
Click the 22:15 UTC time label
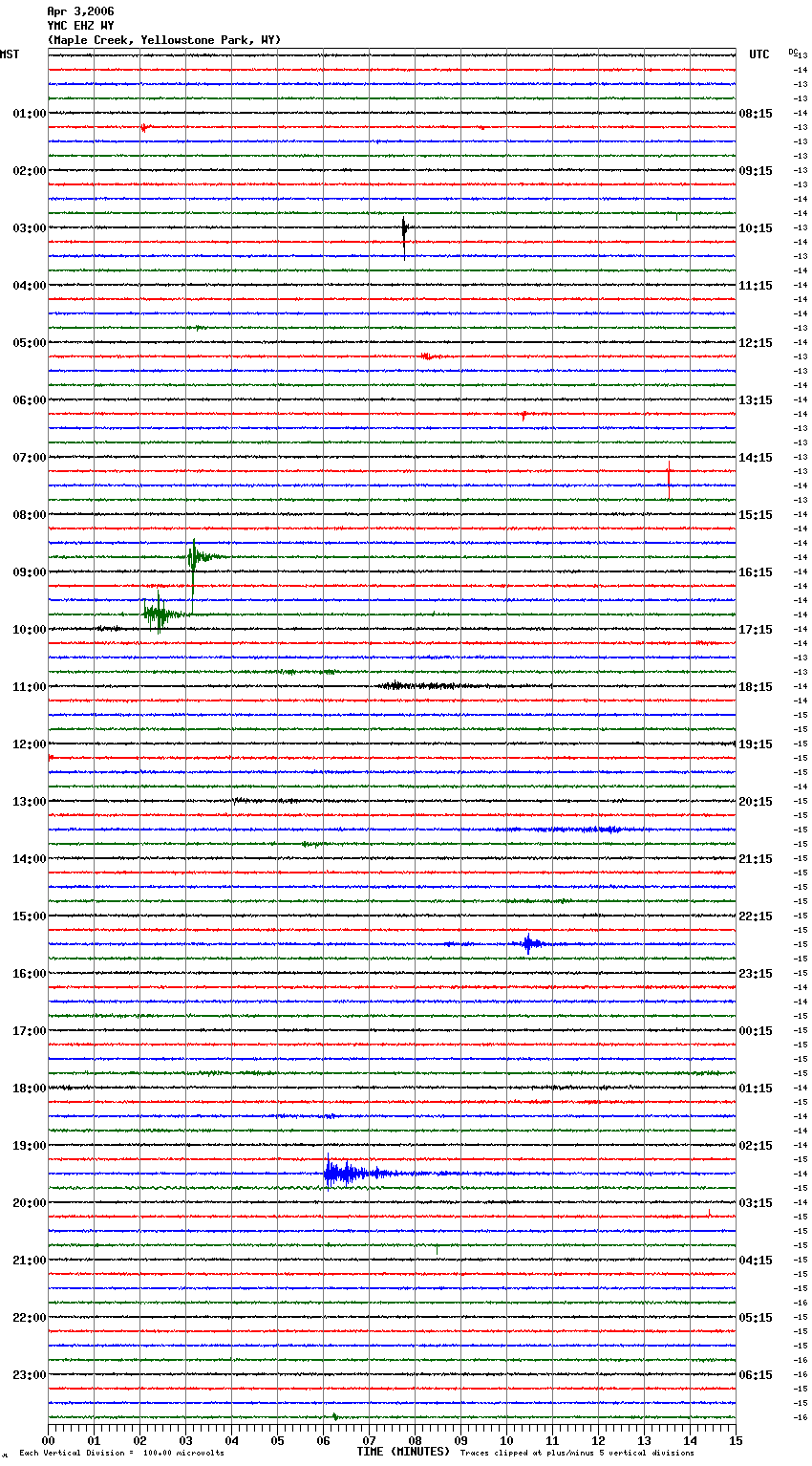(756, 916)
